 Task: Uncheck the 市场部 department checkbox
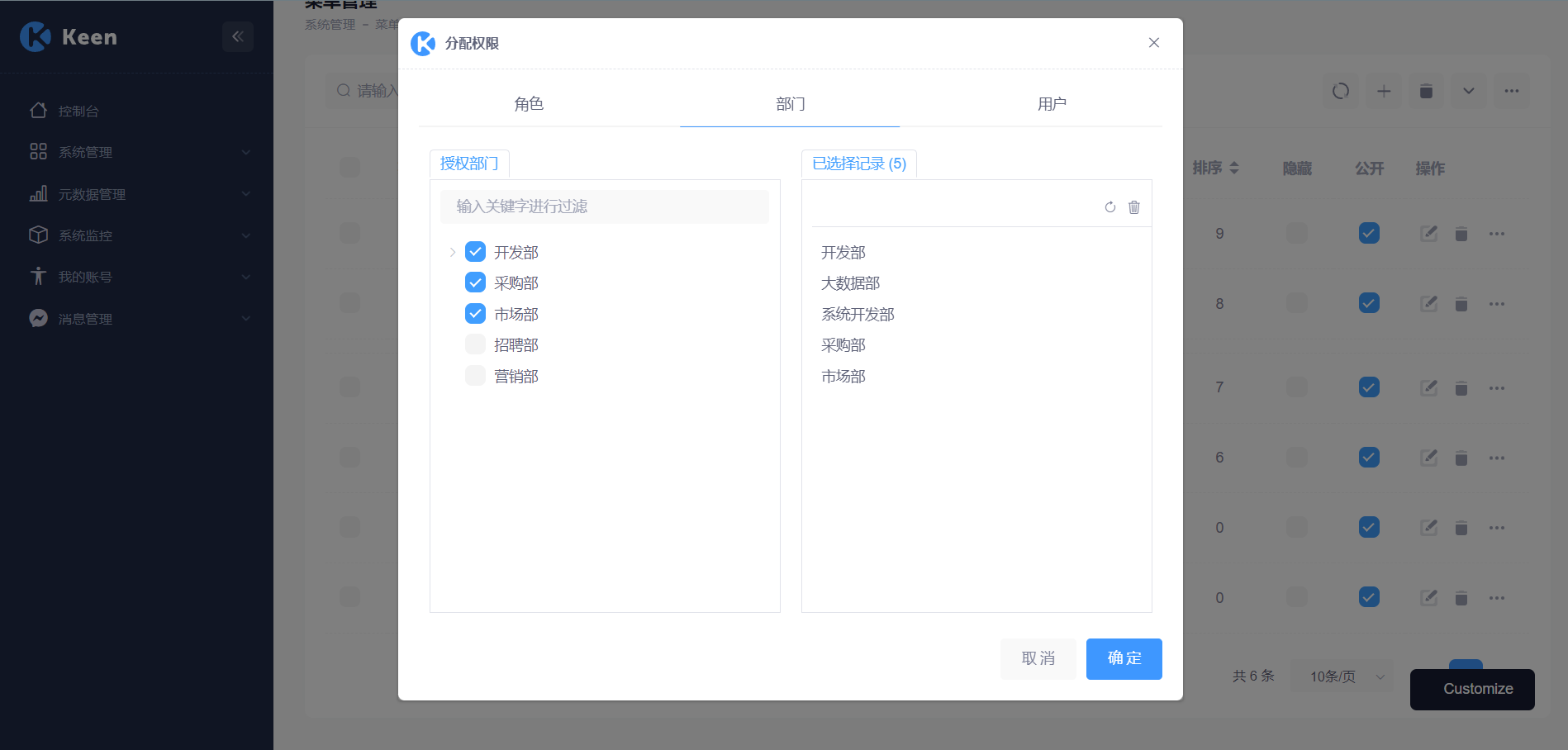click(475, 314)
